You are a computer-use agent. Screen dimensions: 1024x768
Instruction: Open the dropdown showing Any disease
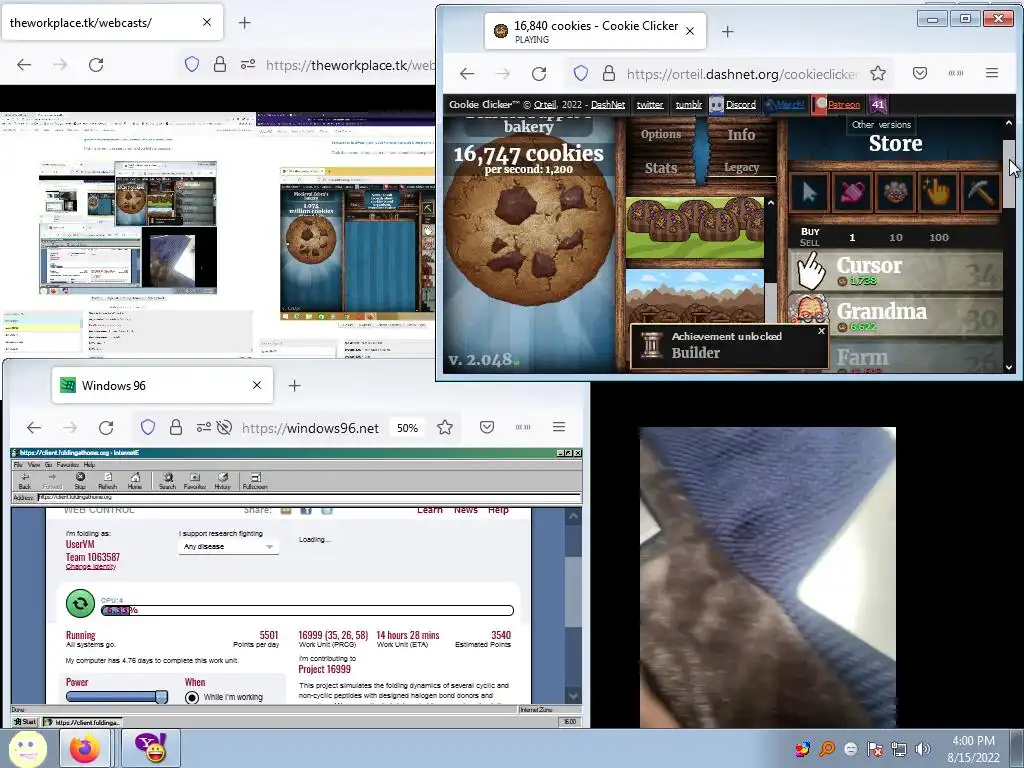pyautogui.click(x=229, y=547)
